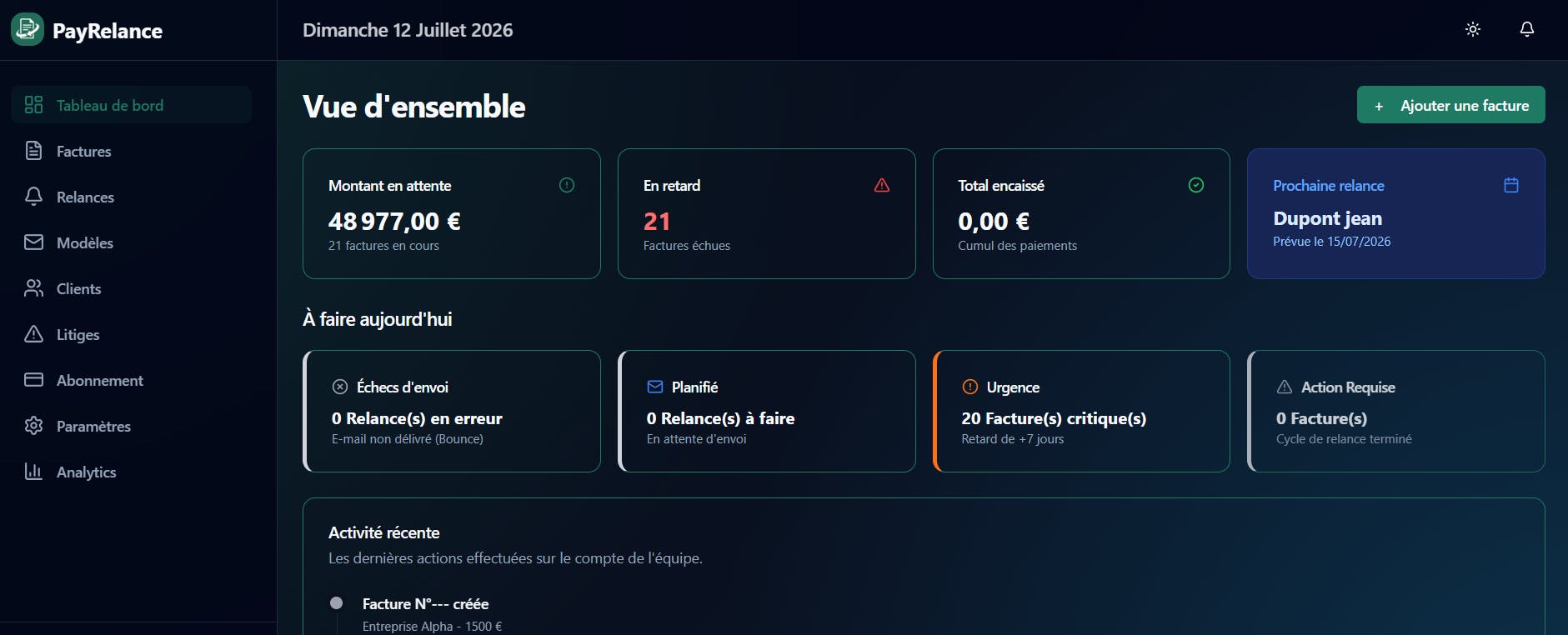
Task: Select the Dupont jean next reminder card
Action: pyautogui.click(x=1396, y=213)
